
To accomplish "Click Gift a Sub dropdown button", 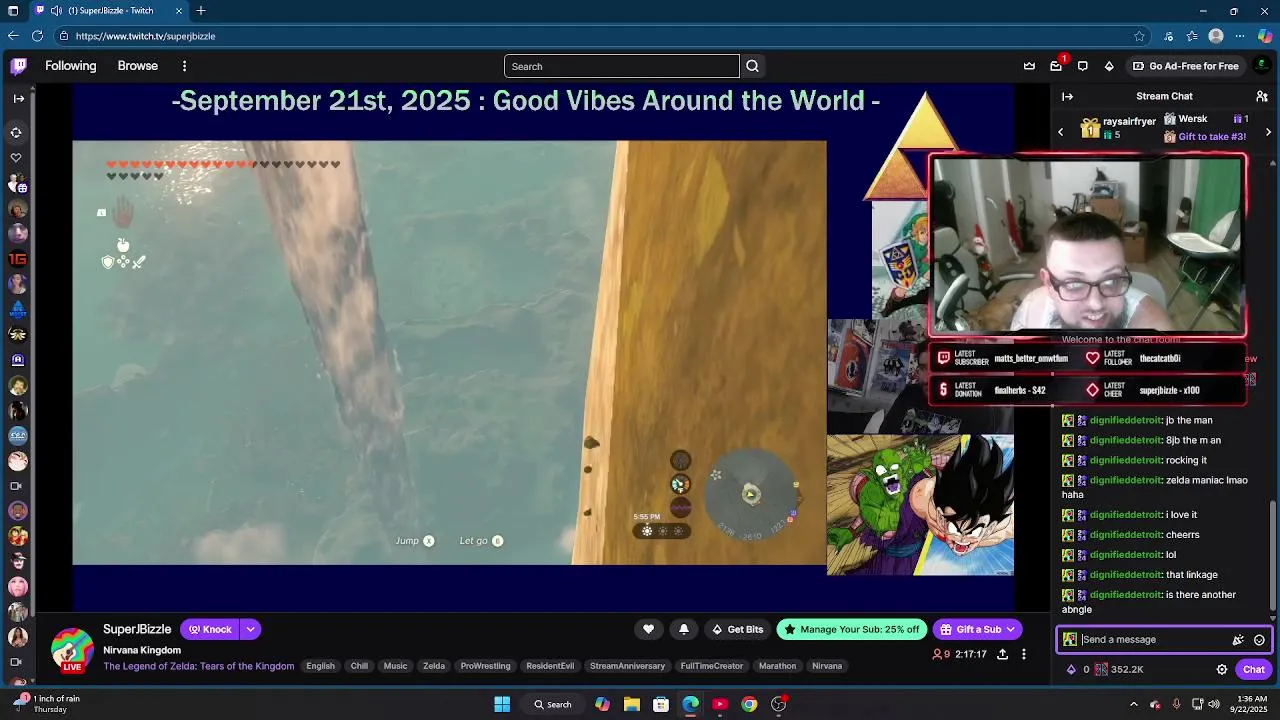I will coord(977,629).
